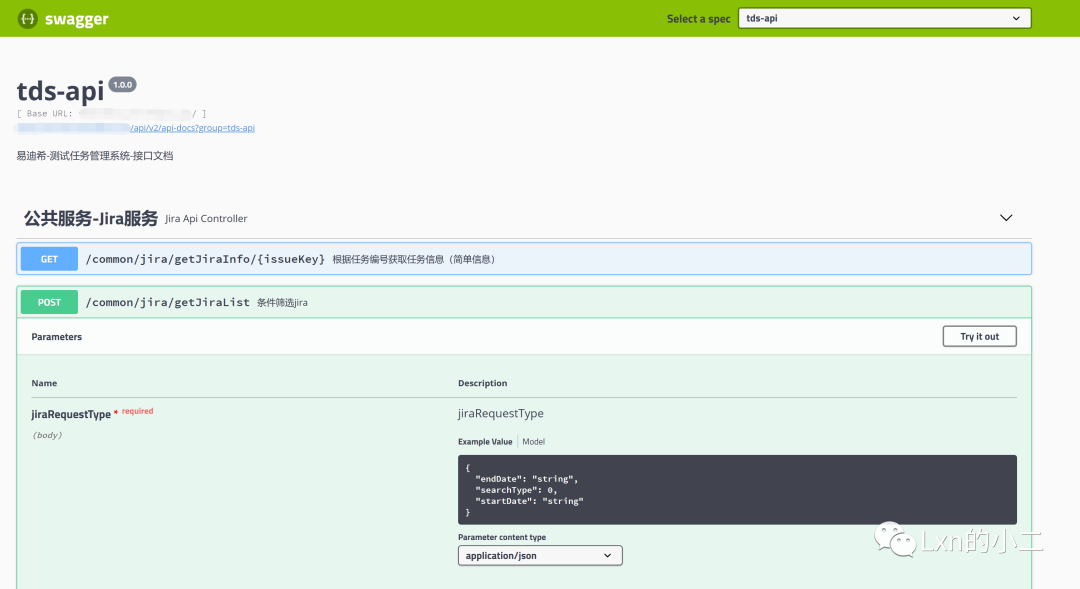Click the tds-api title heading
Image resolution: width=1080 pixels, height=589 pixels.
point(61,91)
